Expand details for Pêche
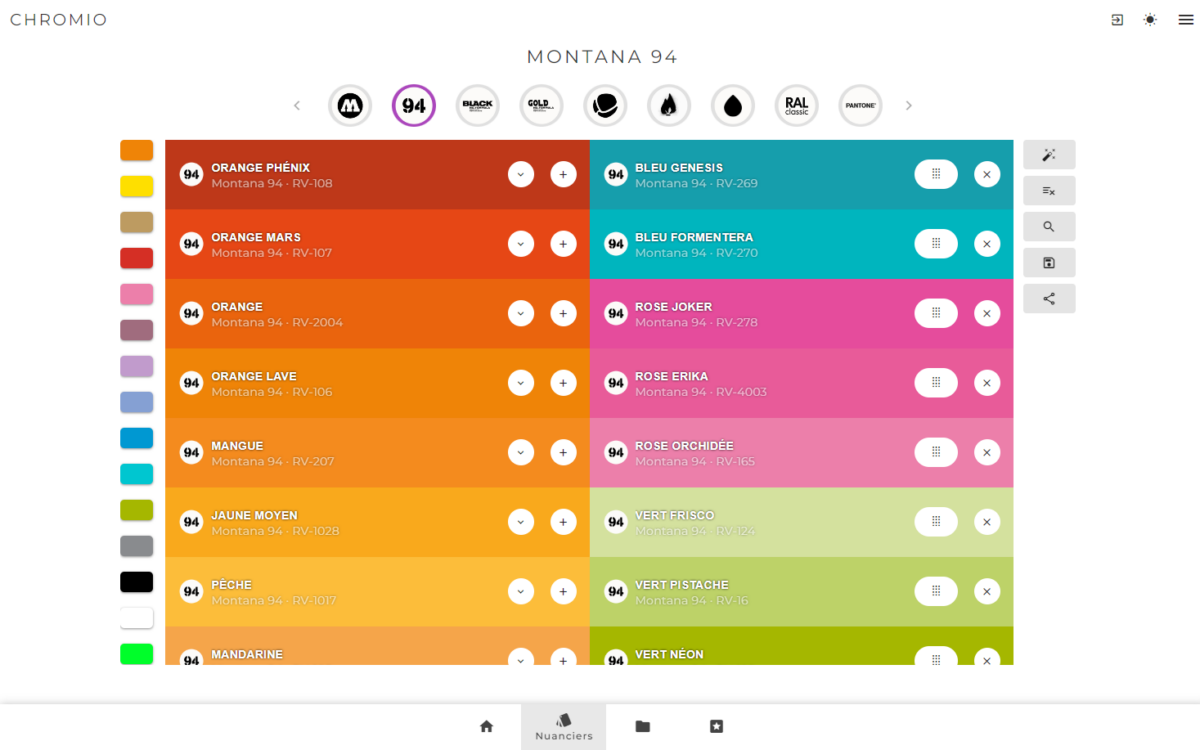 pyautogui.click(x=521, y=591)
